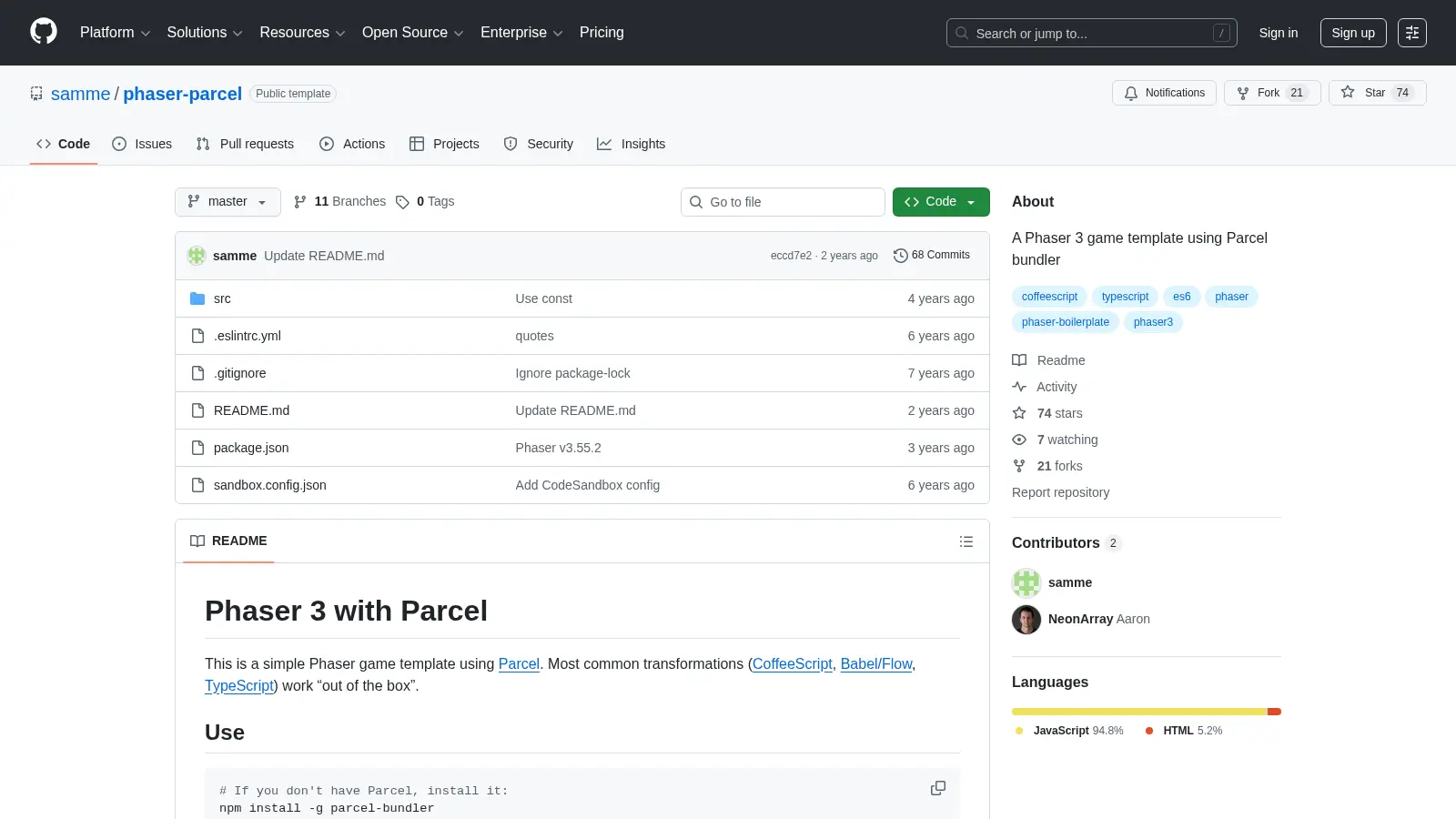1456x819 pixels.
Task: Click the eye icon beside 7 watching
Action: point(1019,440)
